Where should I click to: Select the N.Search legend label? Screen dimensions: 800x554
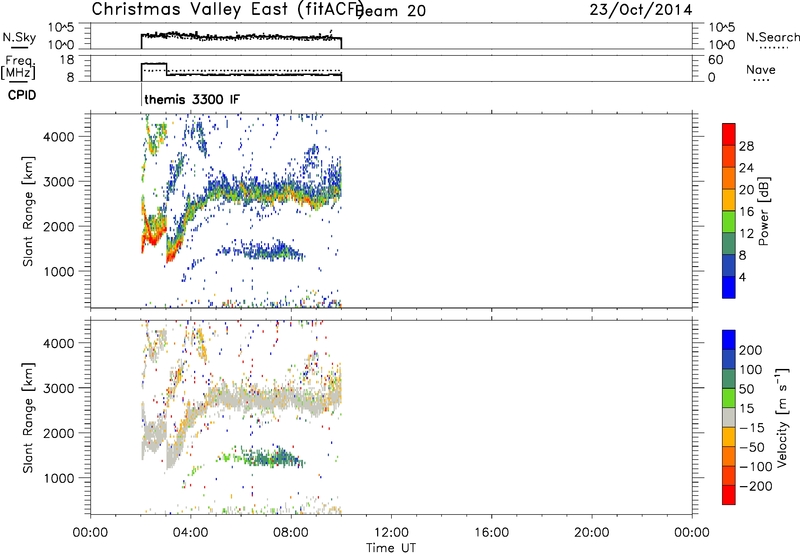tap(772, 37)
